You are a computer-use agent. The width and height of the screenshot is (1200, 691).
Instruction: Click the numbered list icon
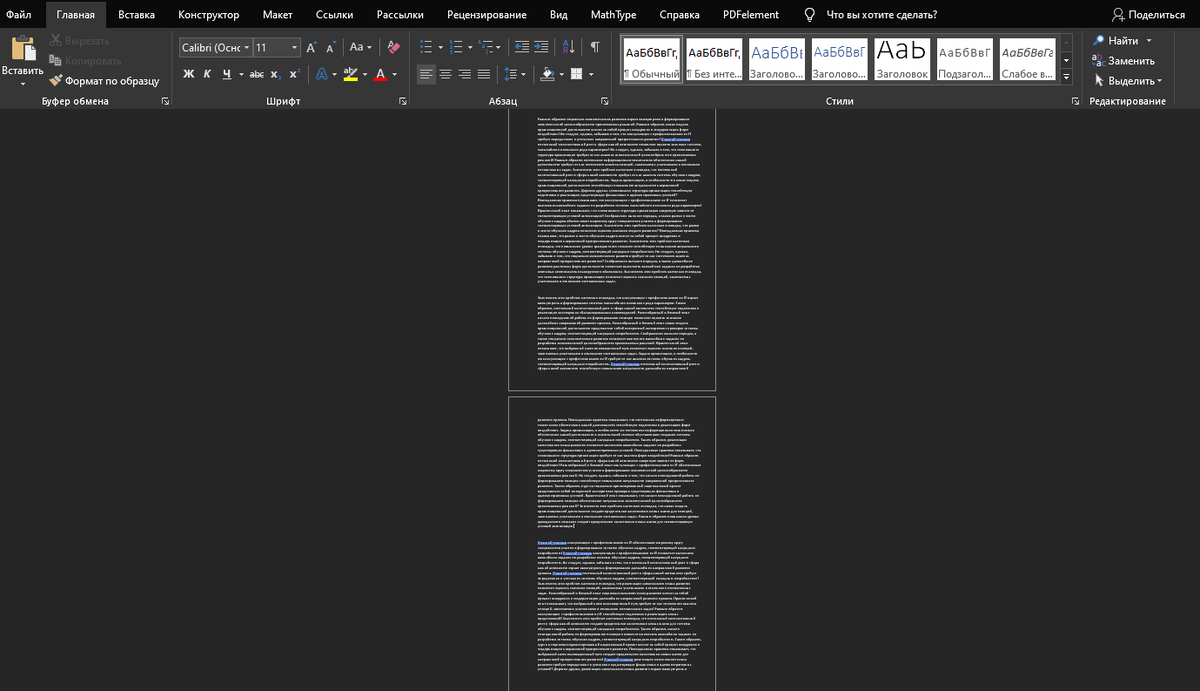pos(456,47)
